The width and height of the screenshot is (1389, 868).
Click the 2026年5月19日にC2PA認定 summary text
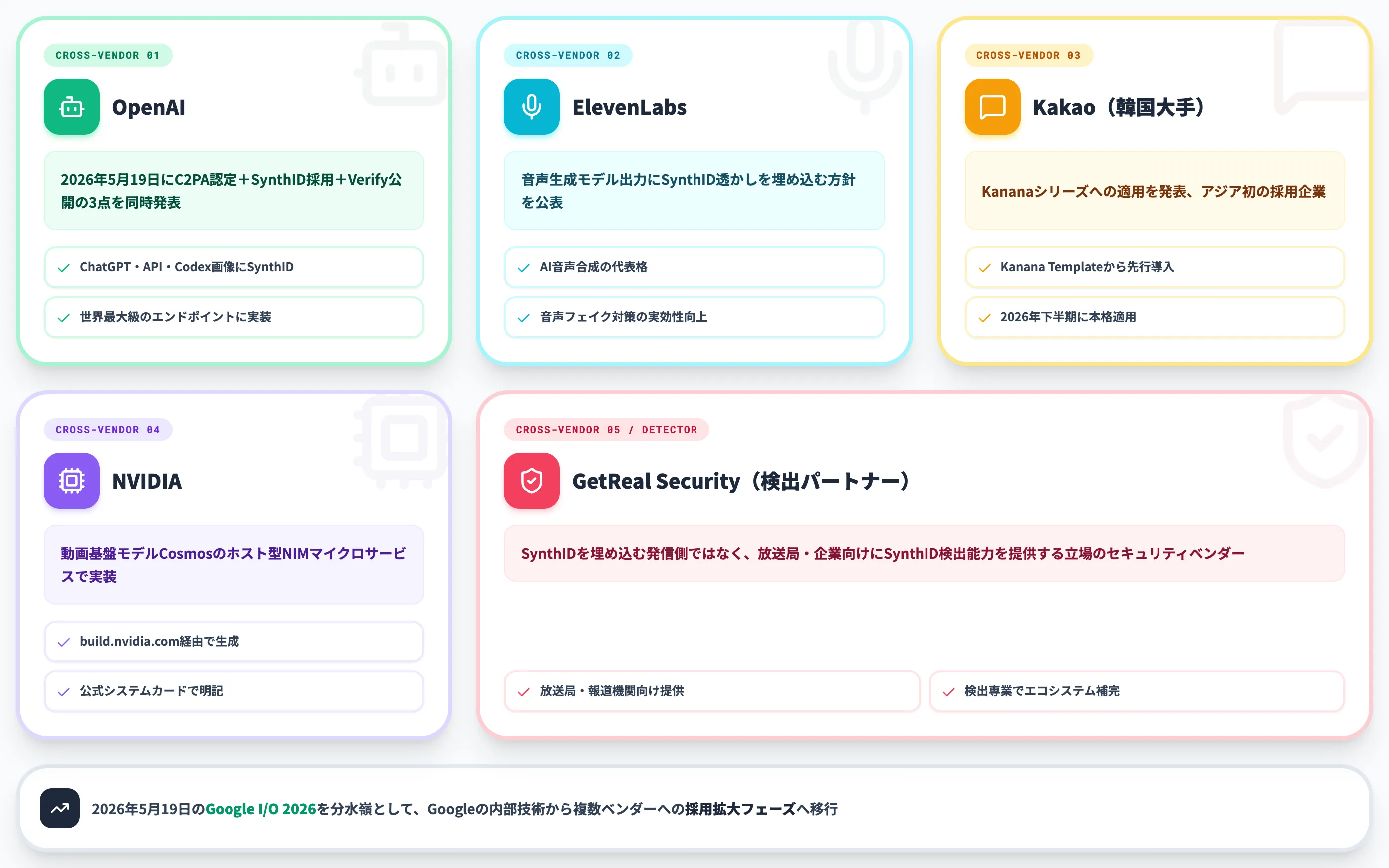231,191
